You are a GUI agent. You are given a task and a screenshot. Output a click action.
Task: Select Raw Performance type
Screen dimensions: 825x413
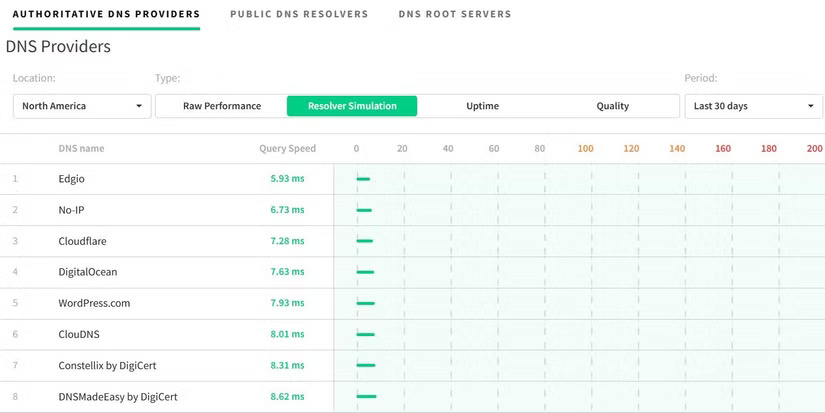click(x=222, y=106)
